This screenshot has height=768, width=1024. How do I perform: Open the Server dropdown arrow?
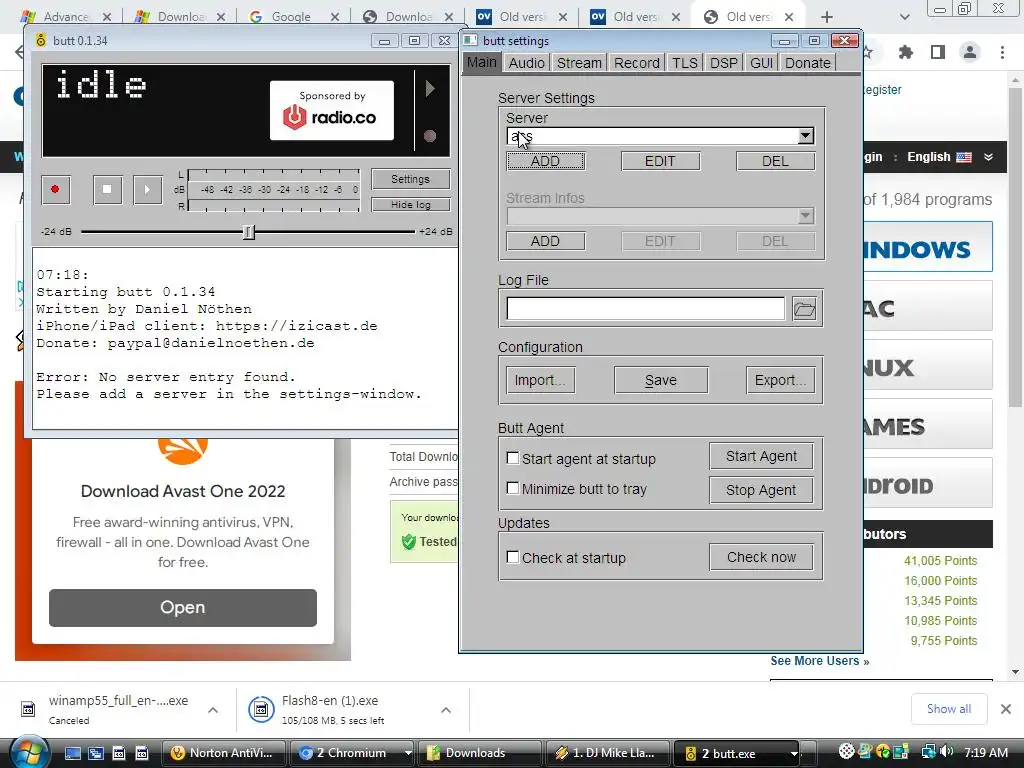coord(806,136)
